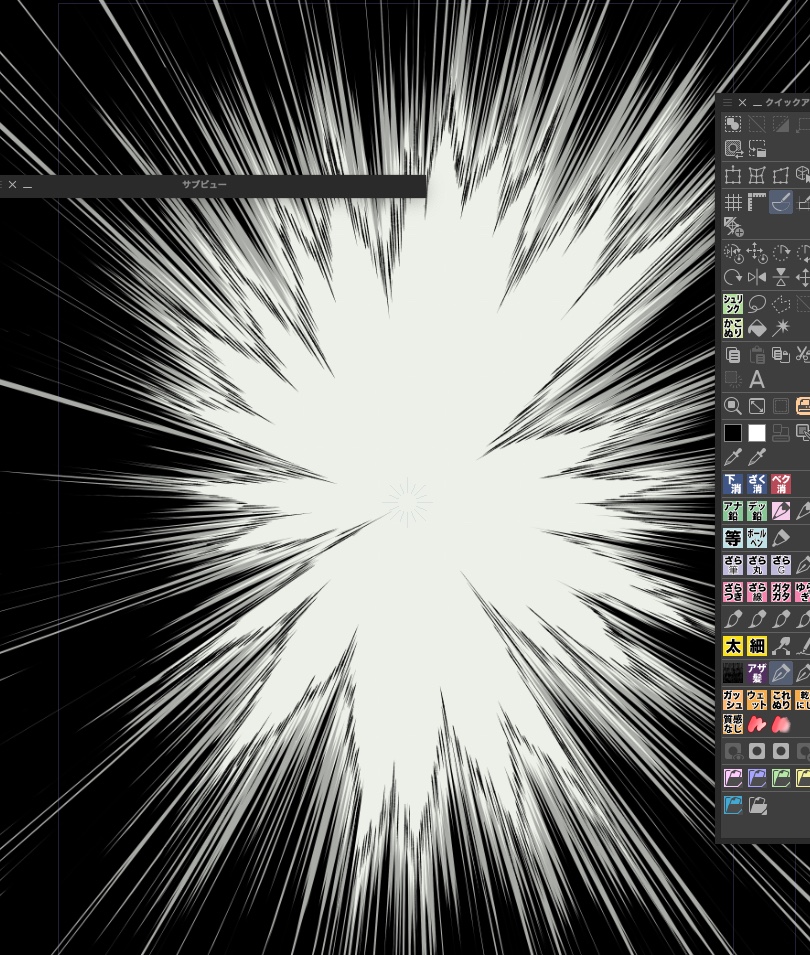Viewport: 810px width, 955px height.
Task: Click the copy icon
Action: point(733,354)
